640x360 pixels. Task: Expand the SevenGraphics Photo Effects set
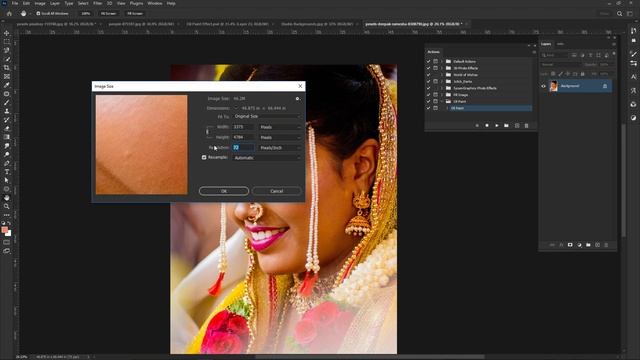click(442, 88)
